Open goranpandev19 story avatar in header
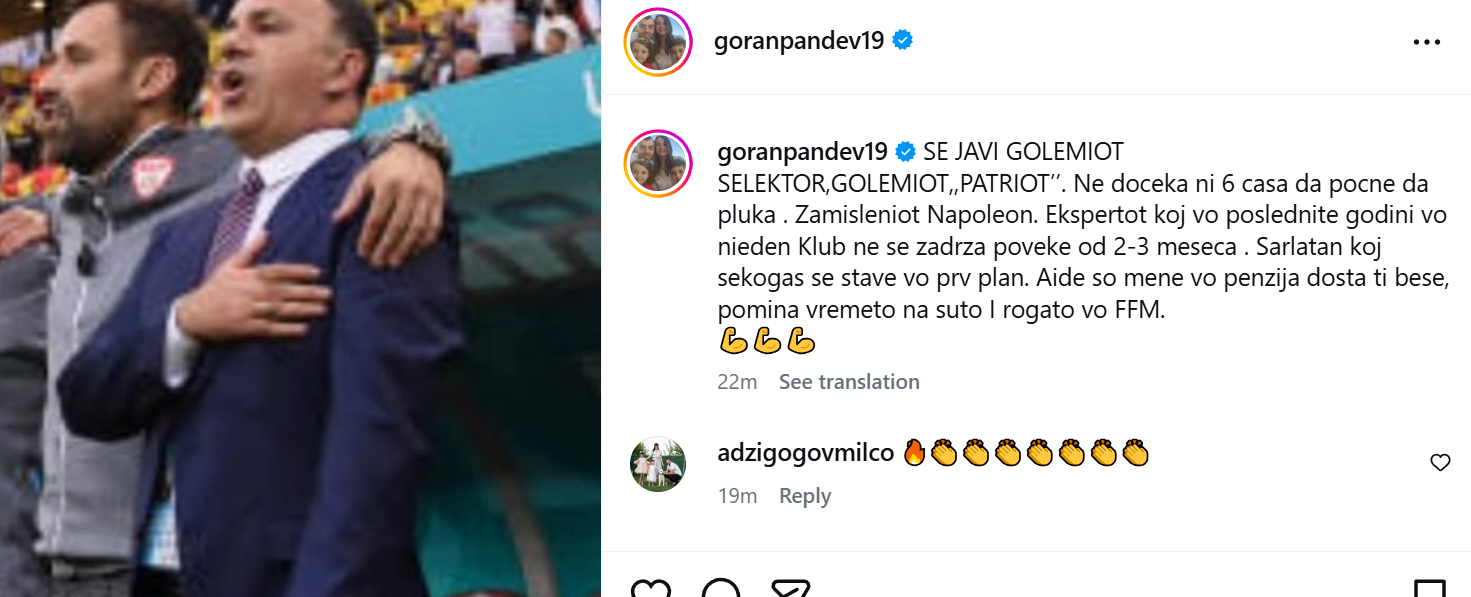Screen dimensions: 1471x597 coord(658,42)
